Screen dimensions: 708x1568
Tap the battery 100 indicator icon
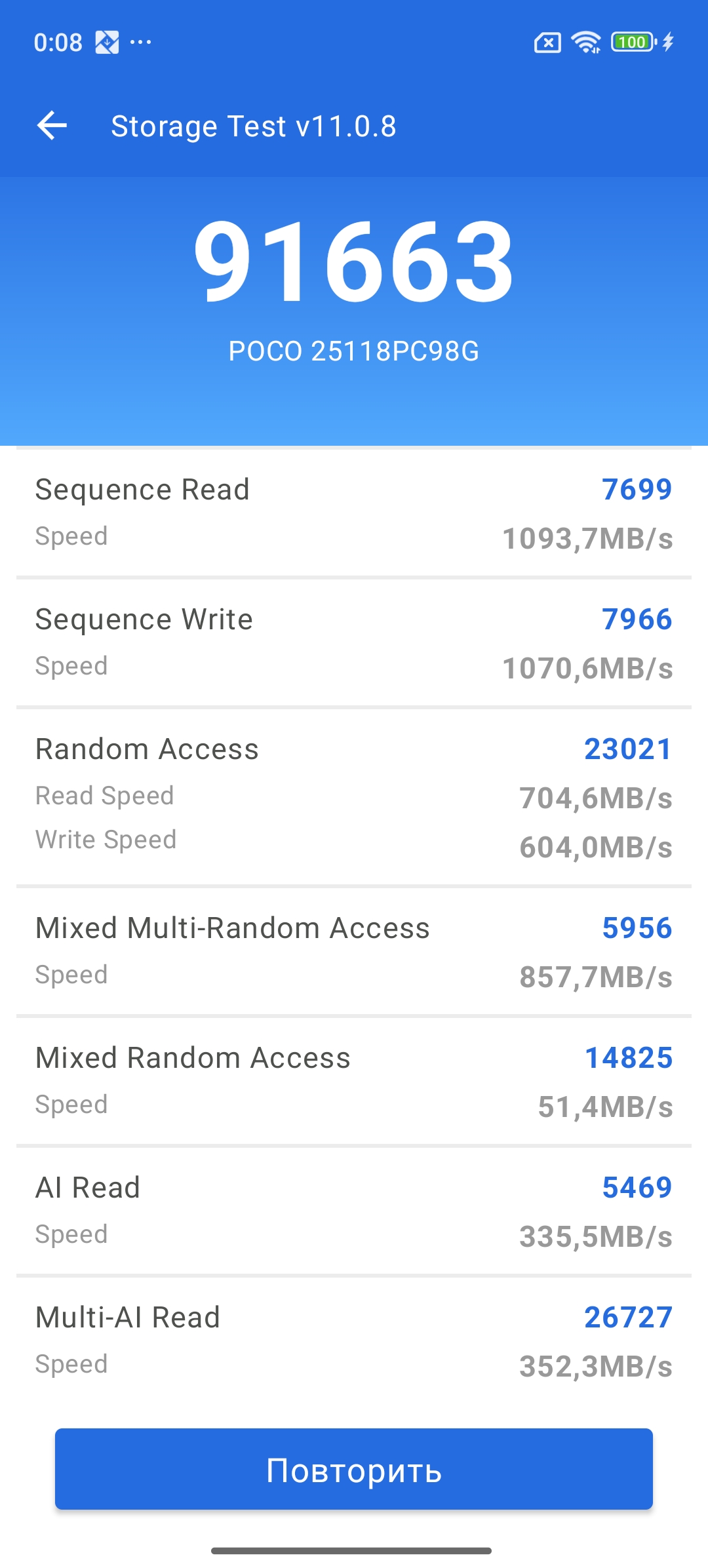(633, 43)
